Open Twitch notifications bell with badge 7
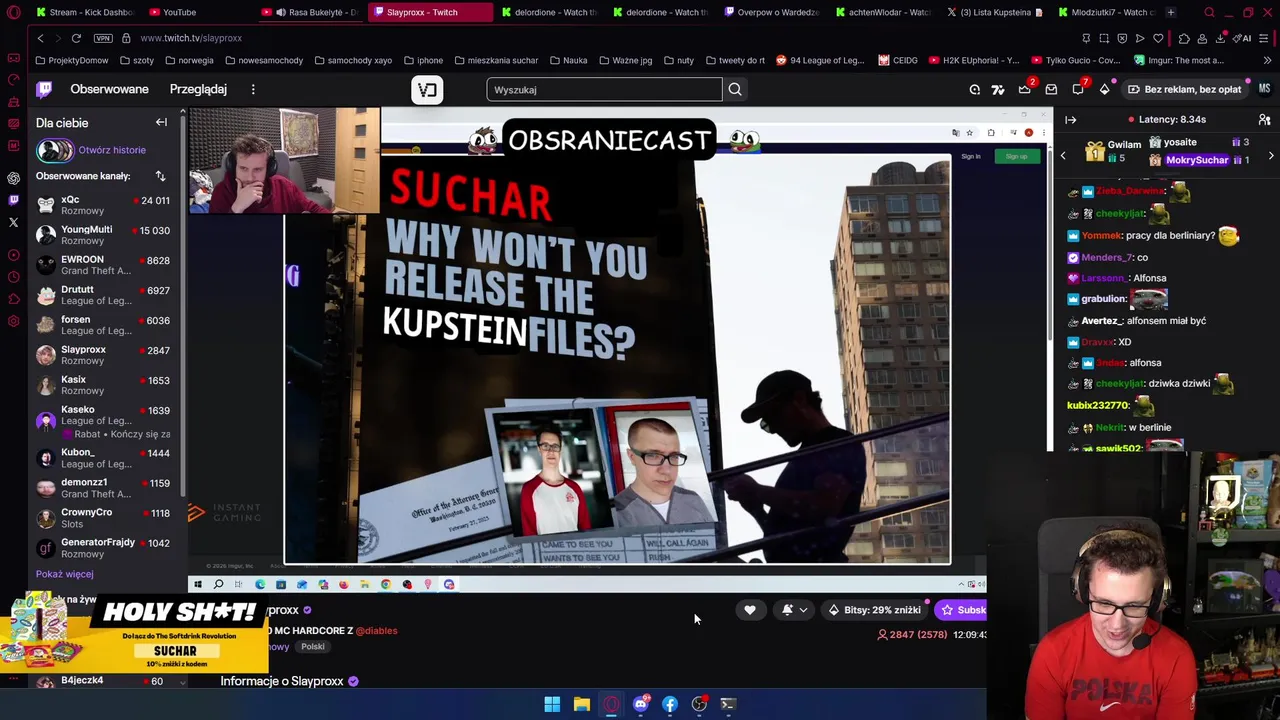 [x=1078, y=89]
